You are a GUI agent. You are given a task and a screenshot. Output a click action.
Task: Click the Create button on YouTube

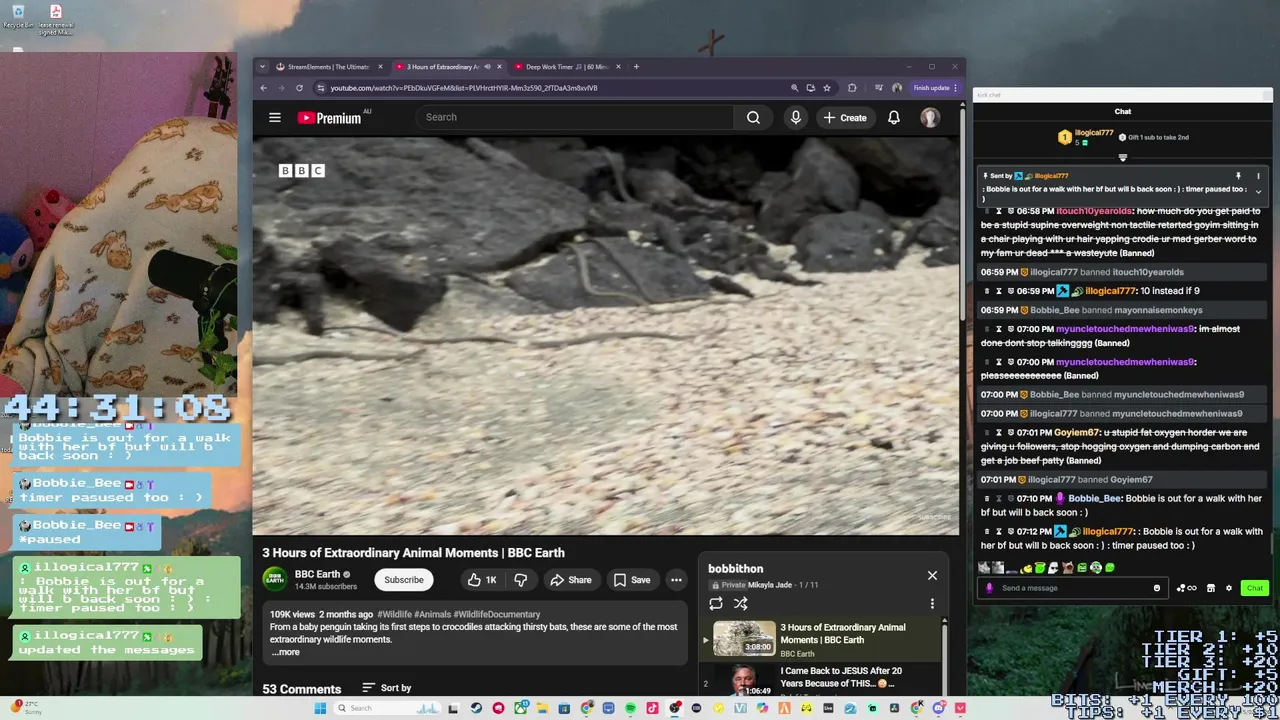pyautogui.click(x=845, y=117)
